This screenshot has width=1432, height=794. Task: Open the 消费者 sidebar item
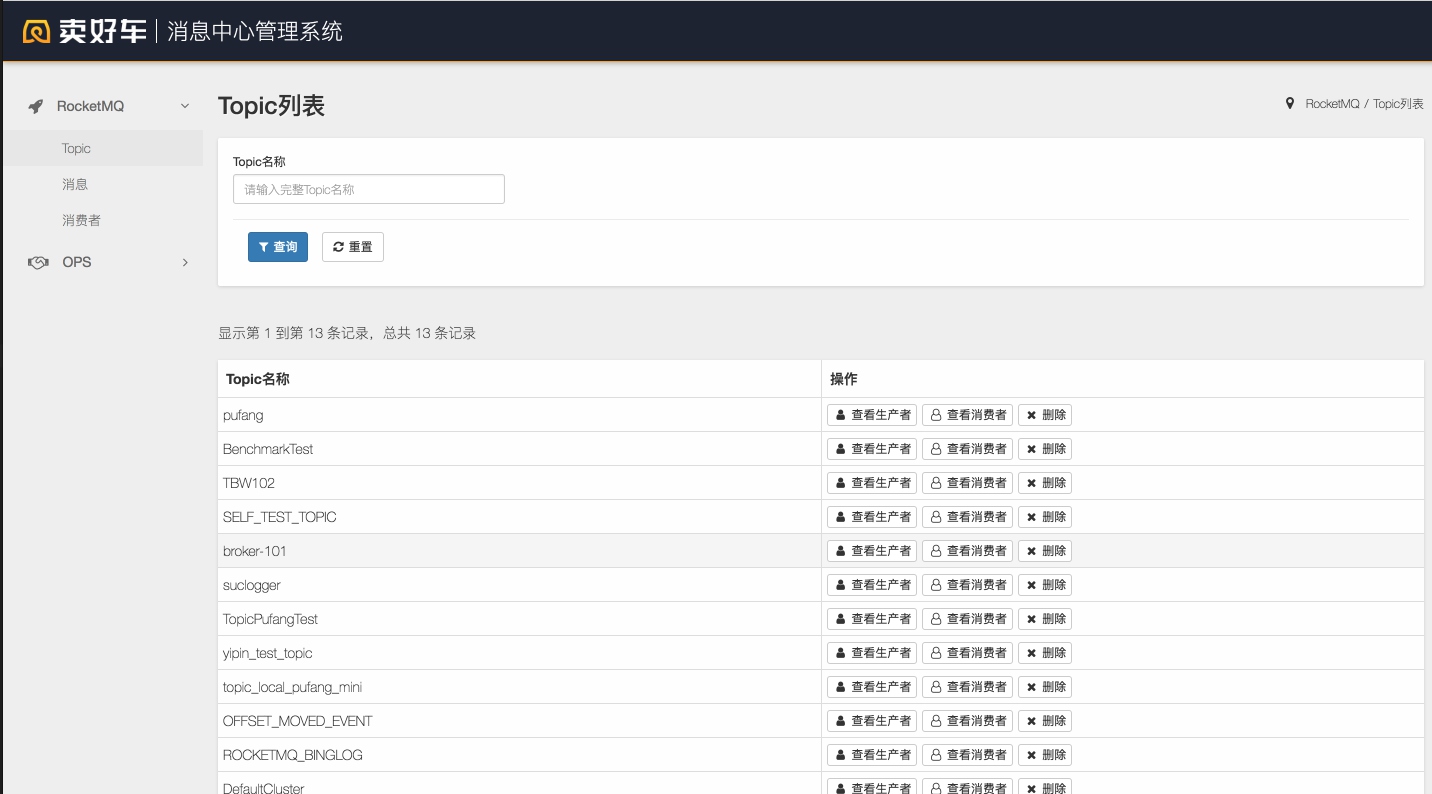103,220
